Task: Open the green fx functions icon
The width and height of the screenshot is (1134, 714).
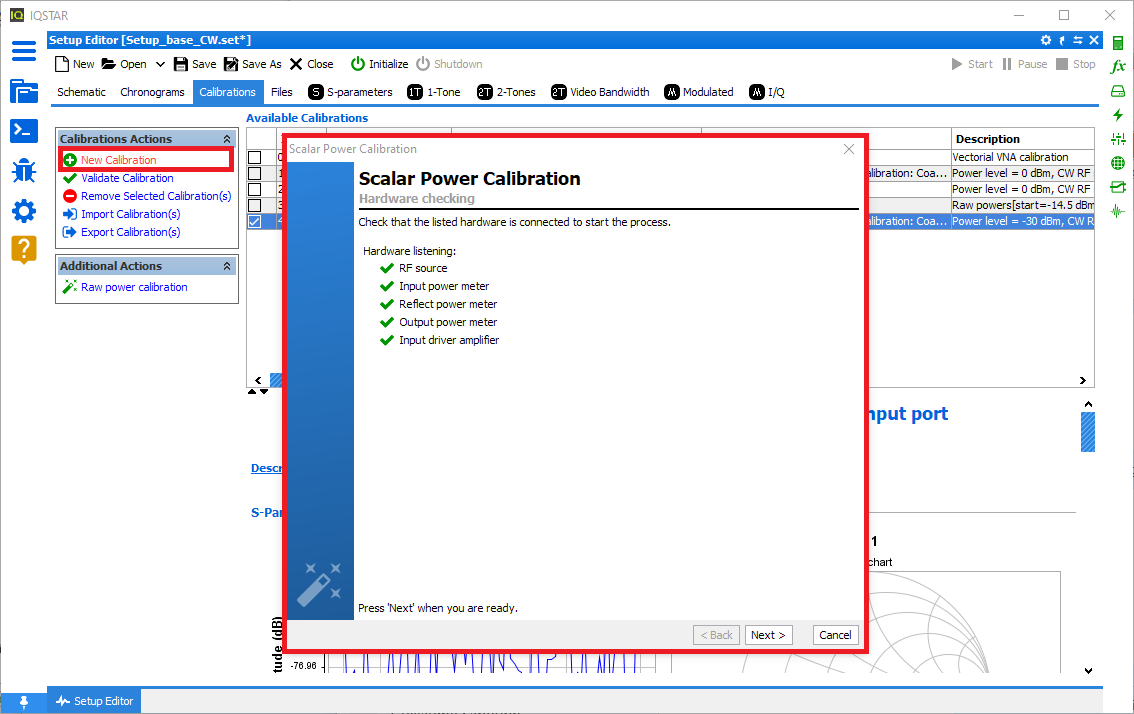Action: point(1118,67)
